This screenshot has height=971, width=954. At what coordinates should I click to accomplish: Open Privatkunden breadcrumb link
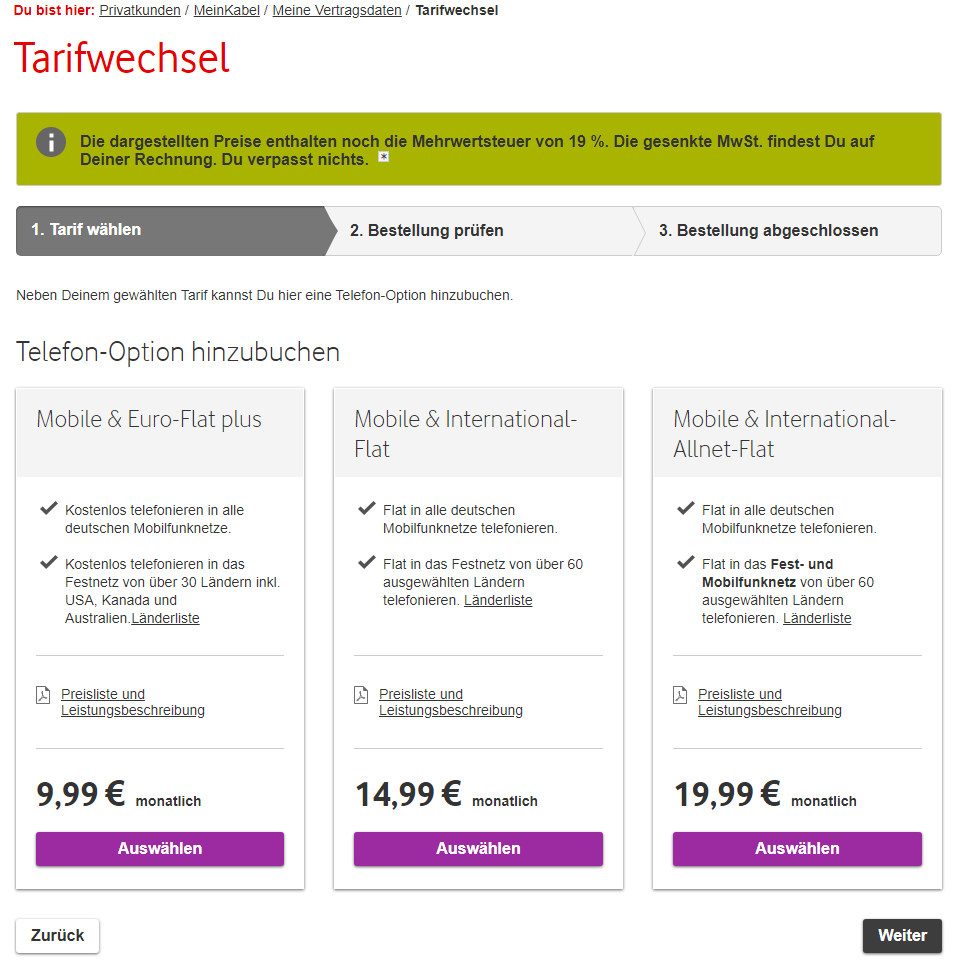[140, 11]
